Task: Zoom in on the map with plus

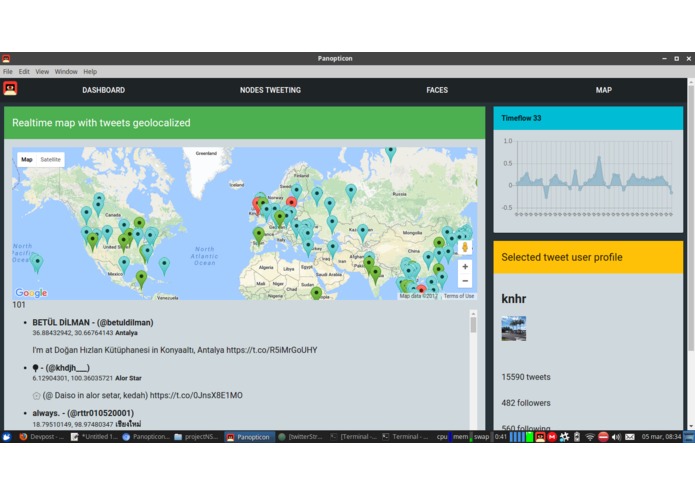Action: coord(465,266)
